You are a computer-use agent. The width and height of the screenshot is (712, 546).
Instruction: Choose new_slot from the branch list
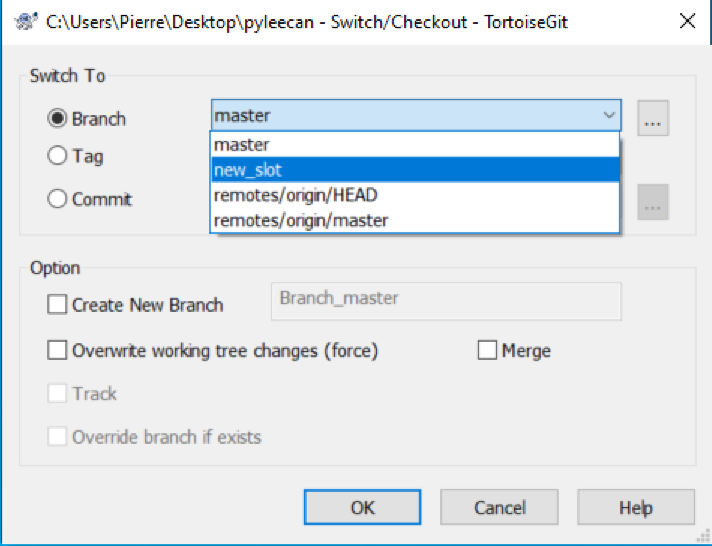pyautogui.click(x=415, y=170)
